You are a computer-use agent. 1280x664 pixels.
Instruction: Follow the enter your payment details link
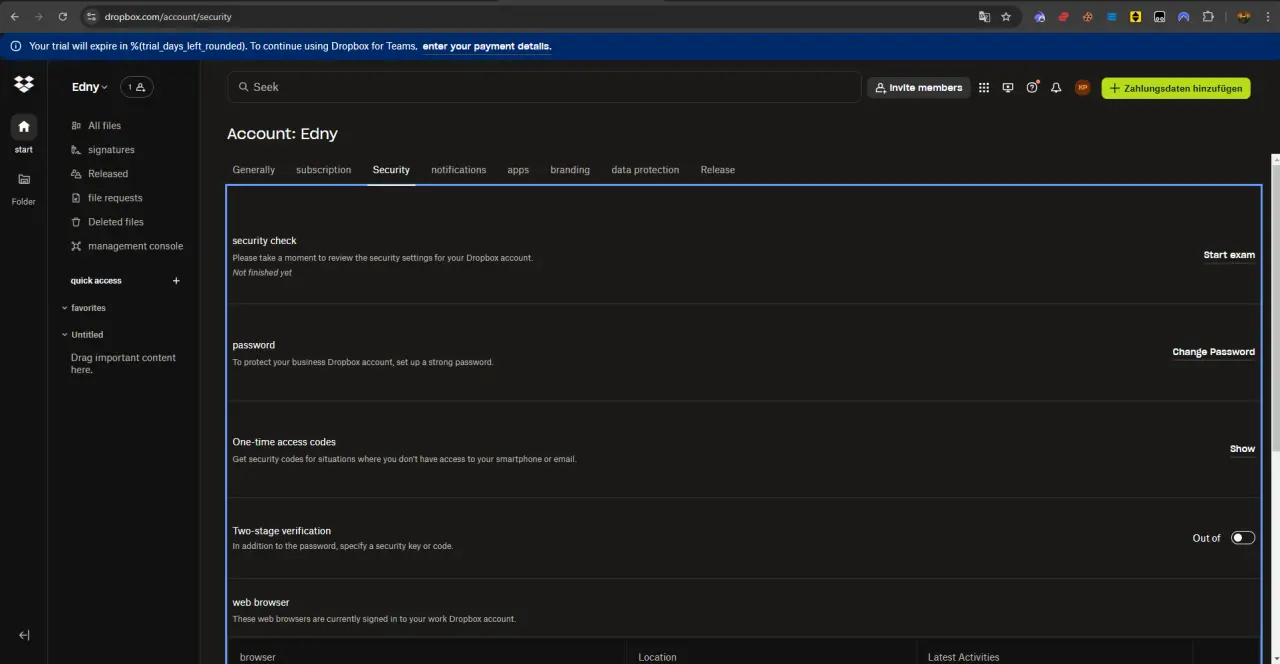coord(487,46)
